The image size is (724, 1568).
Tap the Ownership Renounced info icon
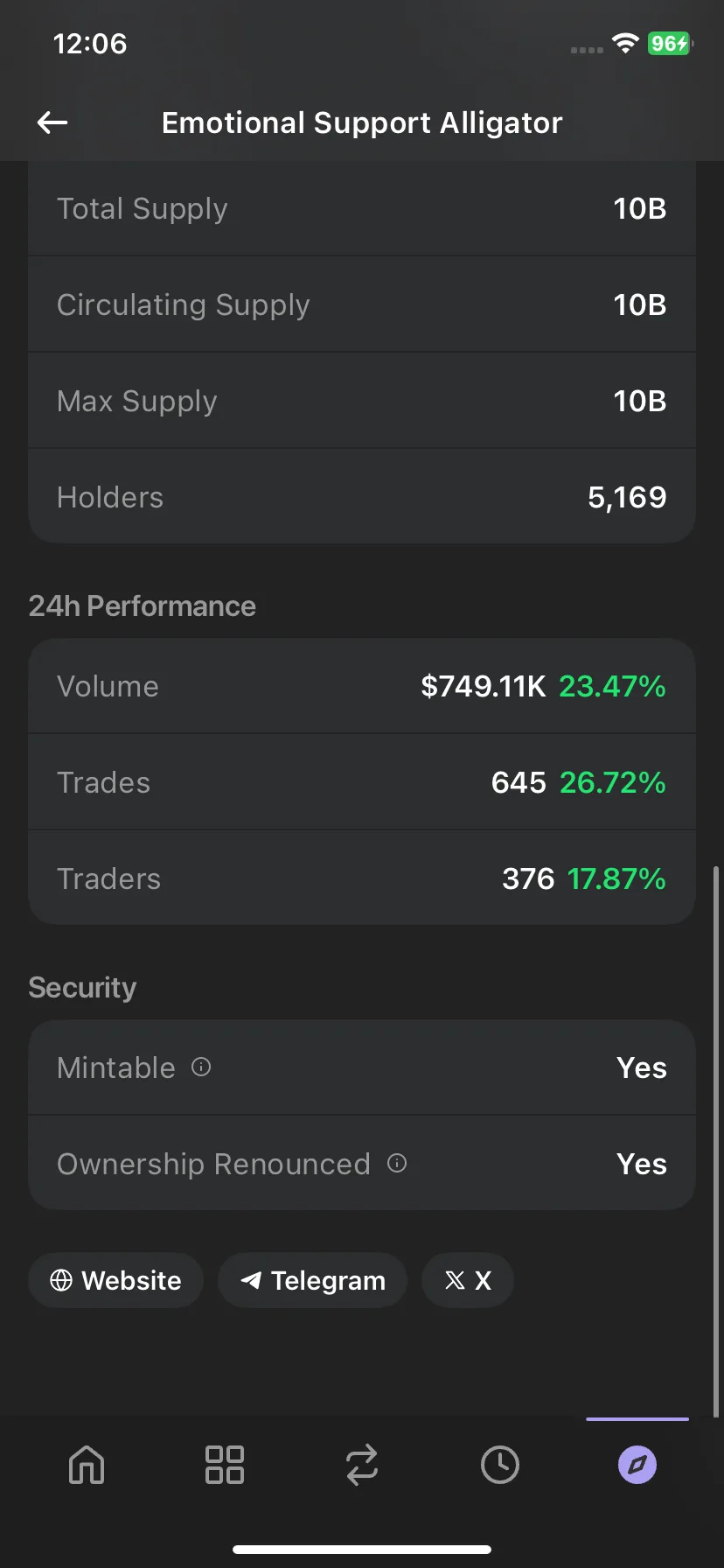pyautogui.click(x=397, y=1163)
